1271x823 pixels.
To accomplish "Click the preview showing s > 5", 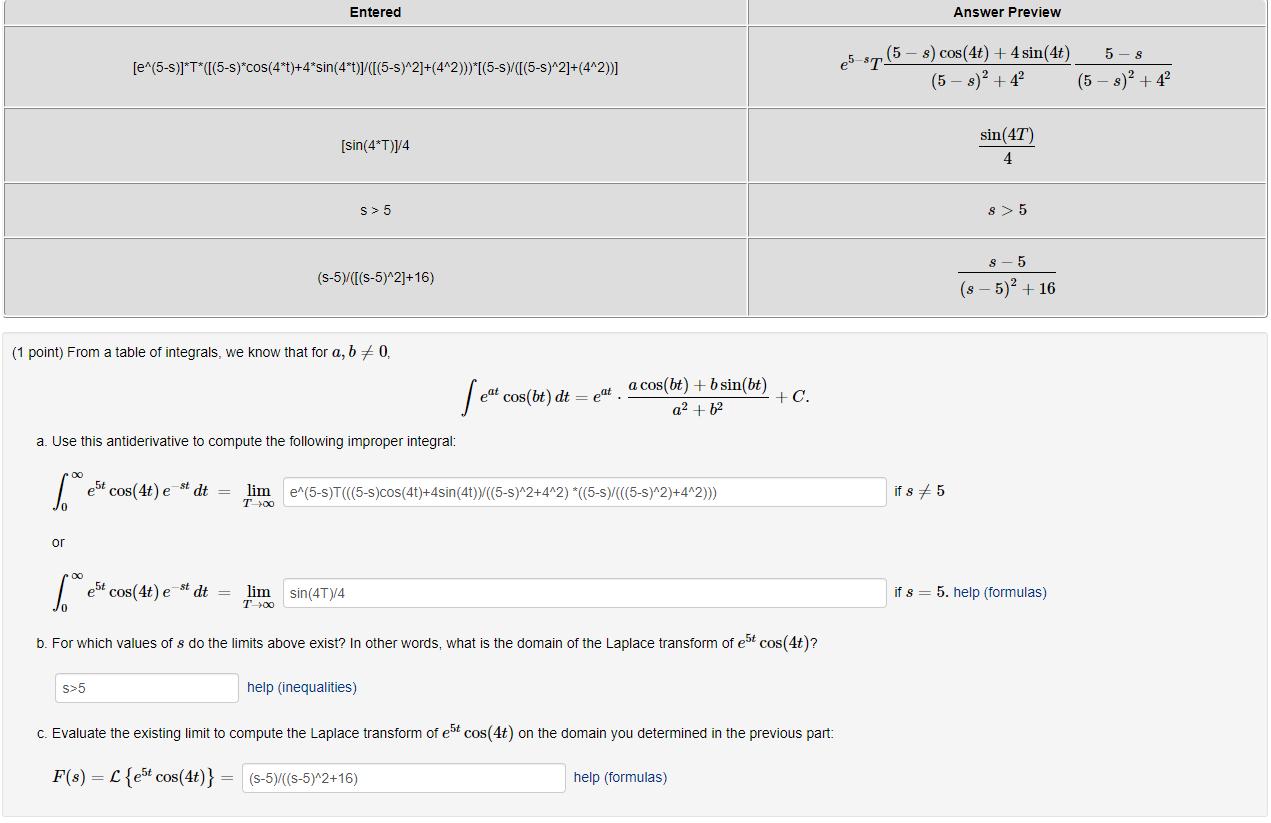I will (1006, 210).
